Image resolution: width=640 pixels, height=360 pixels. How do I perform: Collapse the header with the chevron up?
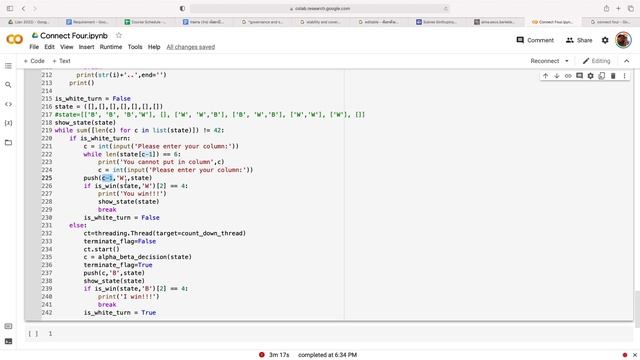(627, 61)
